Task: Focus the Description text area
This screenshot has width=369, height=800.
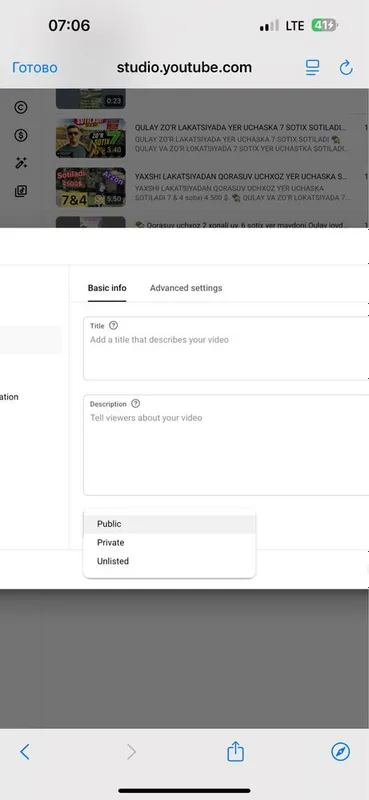Action: [x=226, y=445]
